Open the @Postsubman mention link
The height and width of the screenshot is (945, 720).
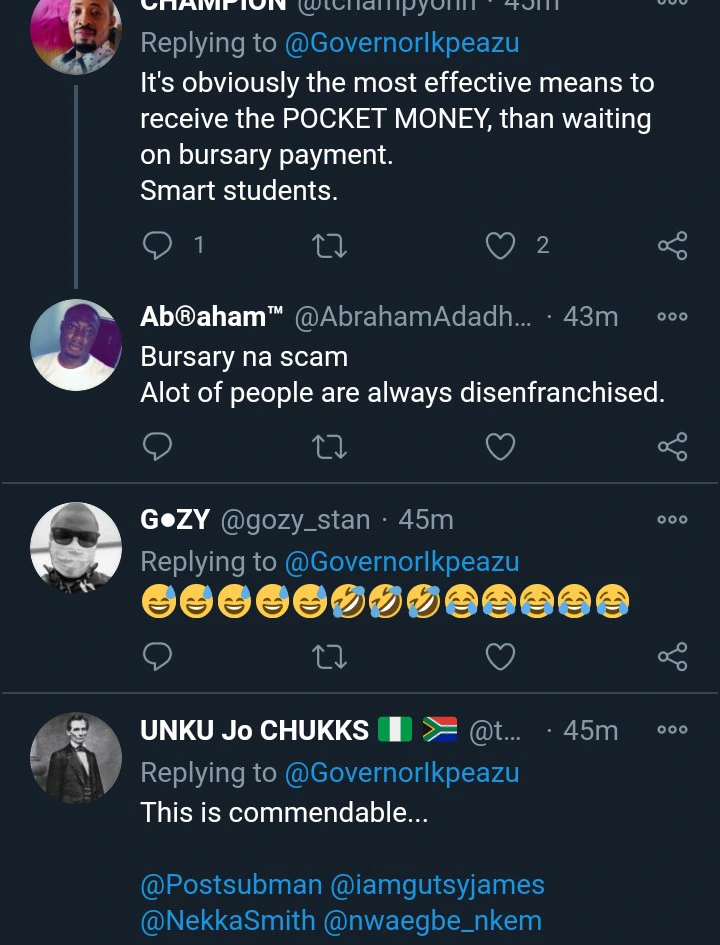click(x=231, y=885)
